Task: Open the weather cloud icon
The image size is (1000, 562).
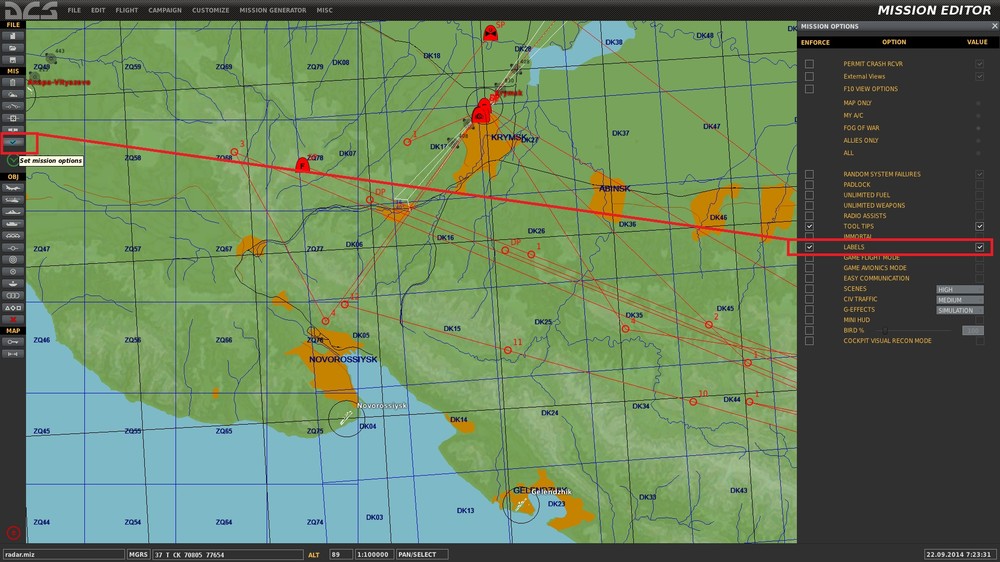Action: pyautogui.click(x=13, y=94)
